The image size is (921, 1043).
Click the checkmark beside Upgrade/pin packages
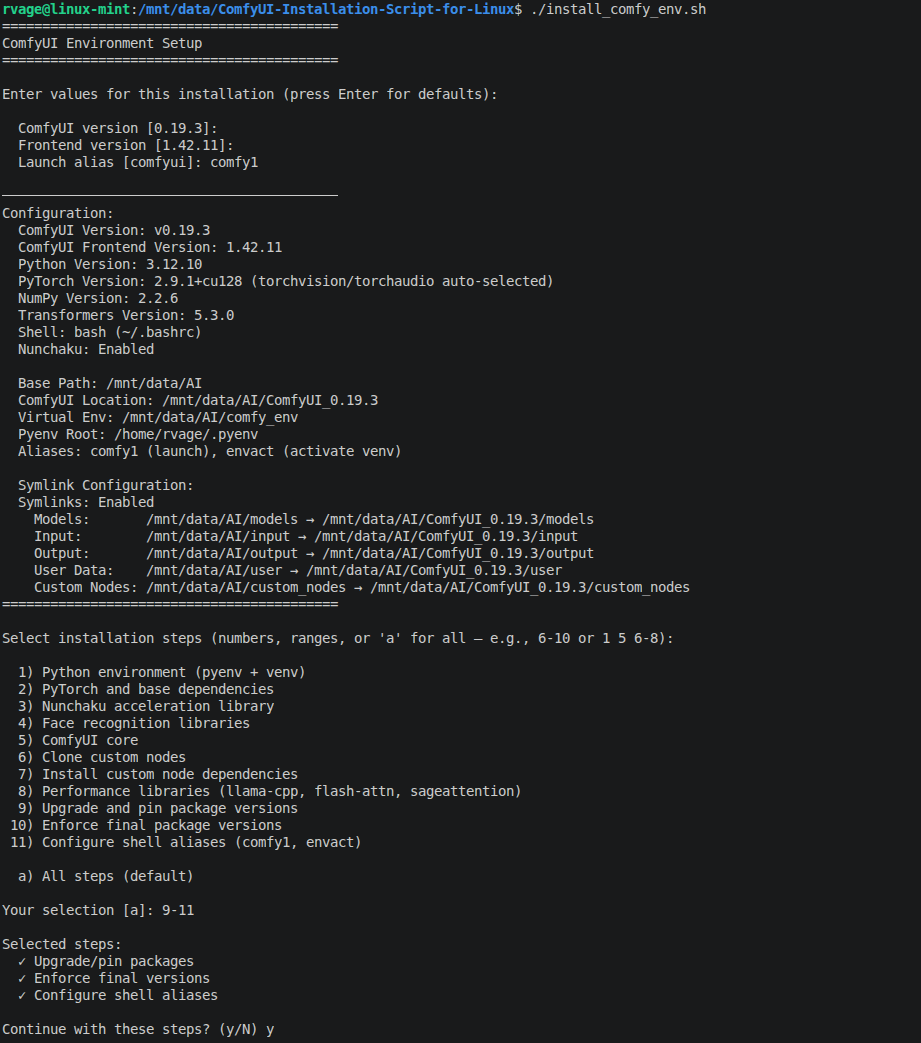click(22, 962)
